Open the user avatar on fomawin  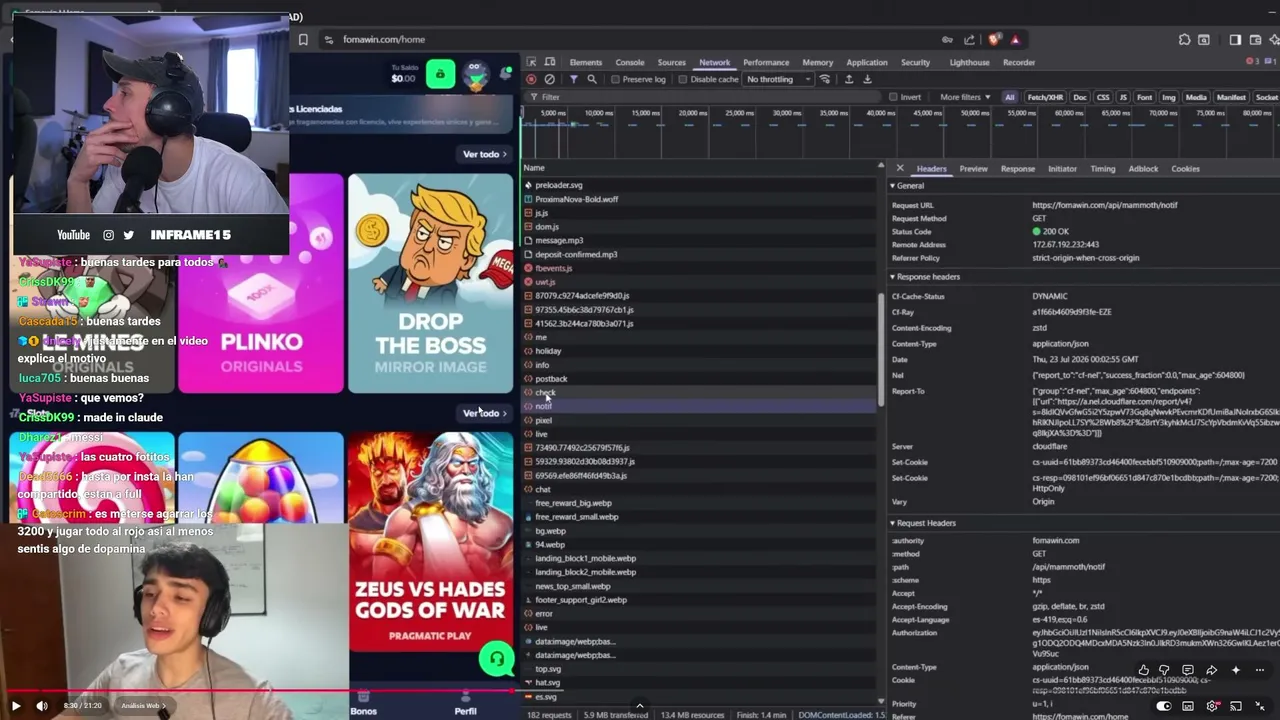pos(476,75)
